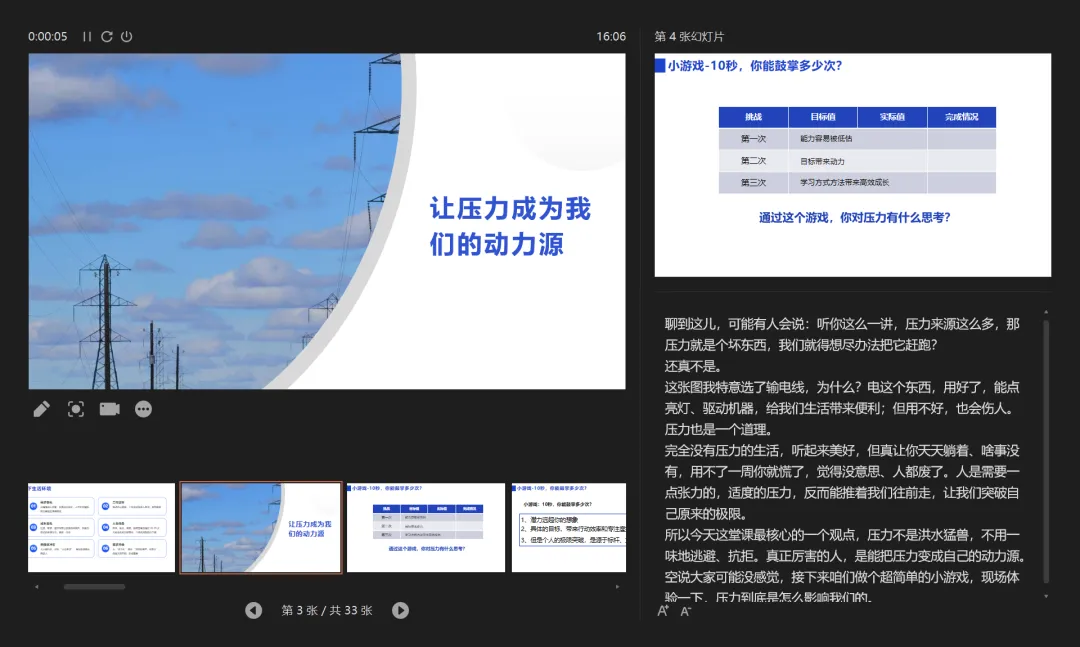Reset the elapsed timer
The height and width of the screenshot is (647, 1080).
tap(107, 37)
